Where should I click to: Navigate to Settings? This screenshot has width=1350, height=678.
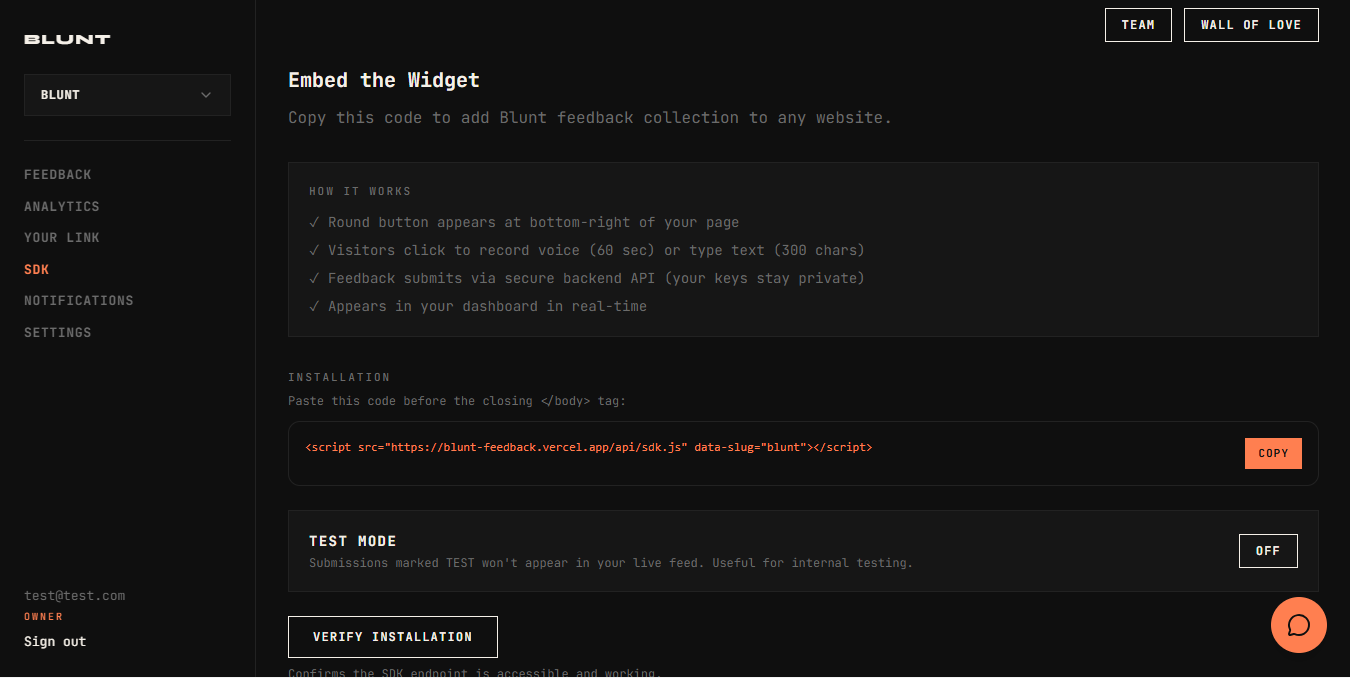pos(58,333)
